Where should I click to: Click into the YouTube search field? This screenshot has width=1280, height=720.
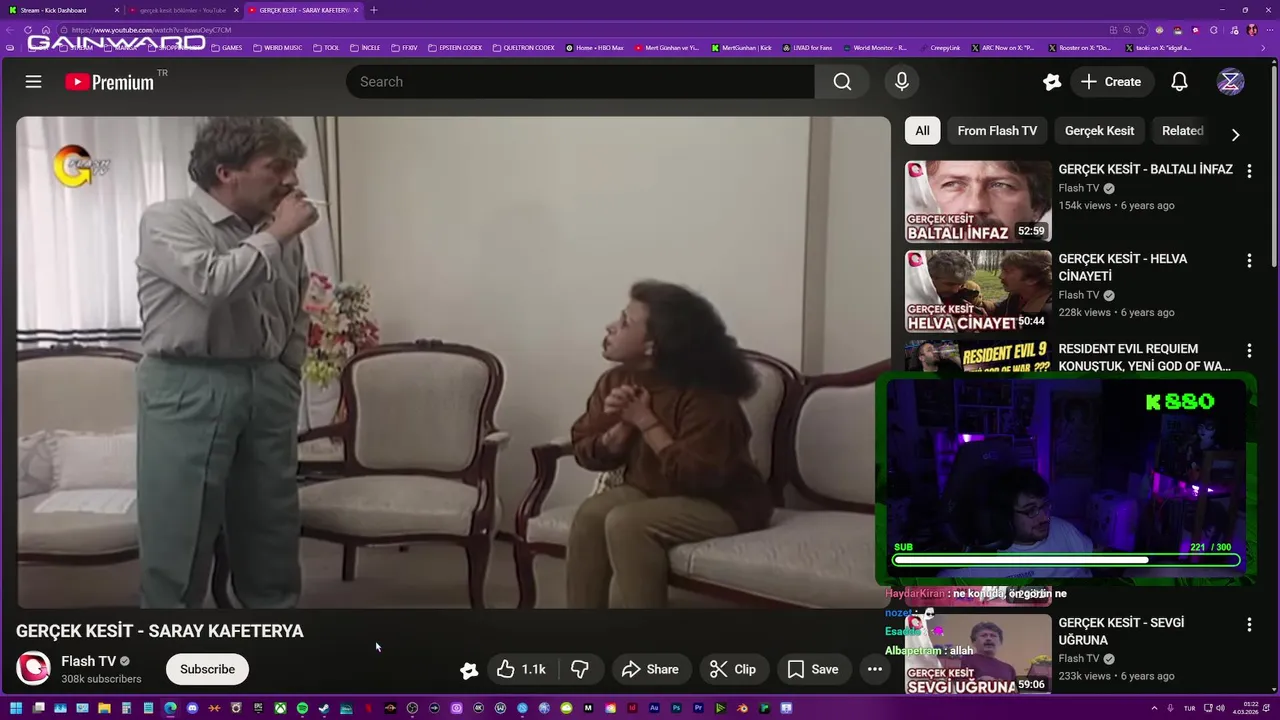580,82
